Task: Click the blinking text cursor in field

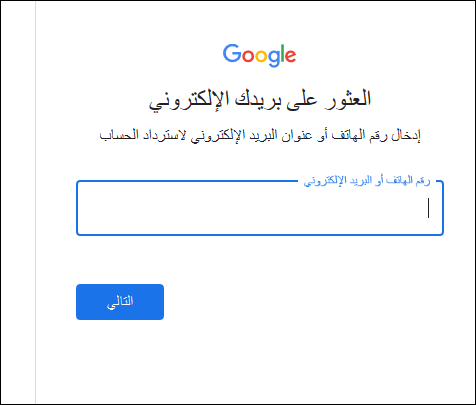Action: 428,208
